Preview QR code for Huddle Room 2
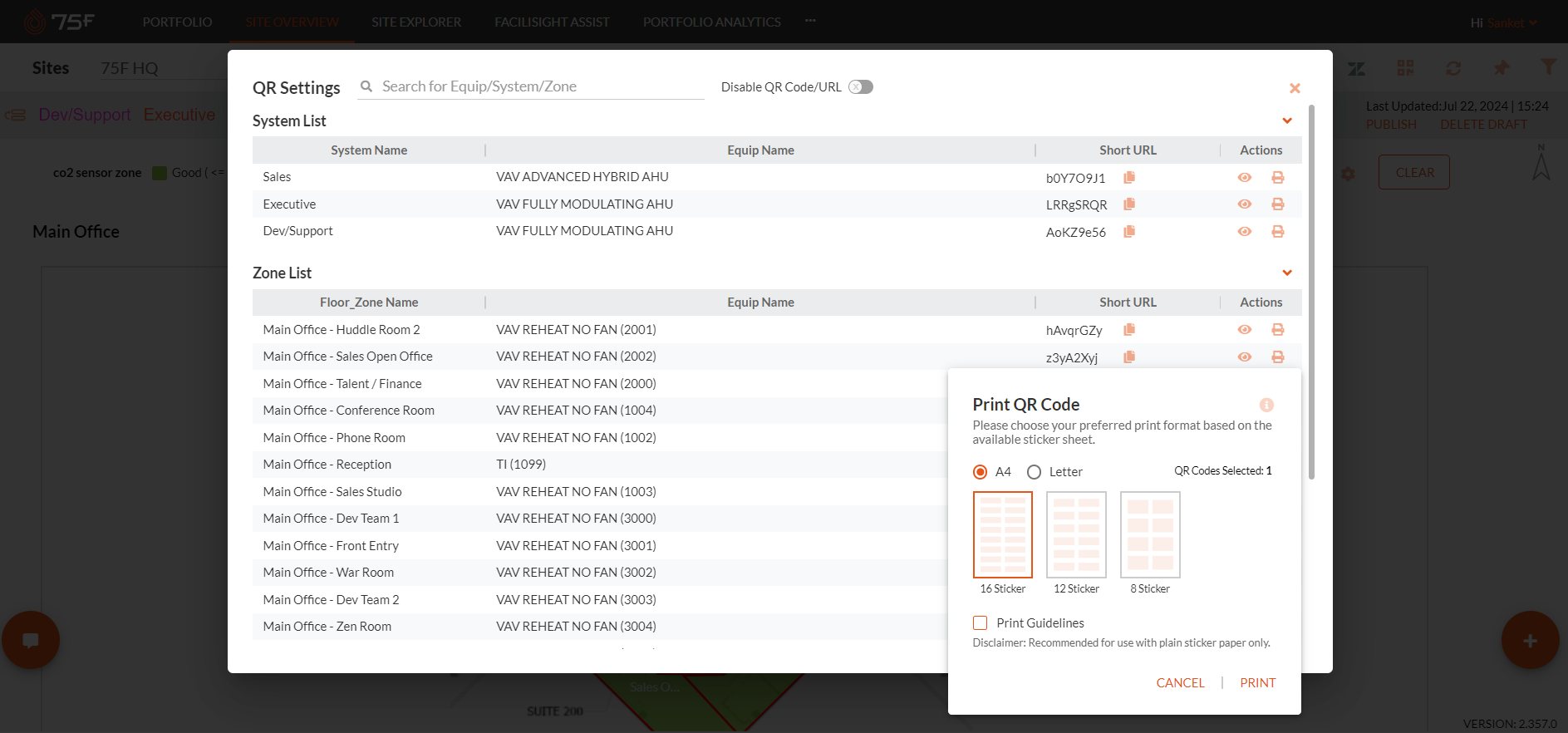The height and width of the screenshot is (733, 1568). pyautogui.click(x=1244, y=330)
